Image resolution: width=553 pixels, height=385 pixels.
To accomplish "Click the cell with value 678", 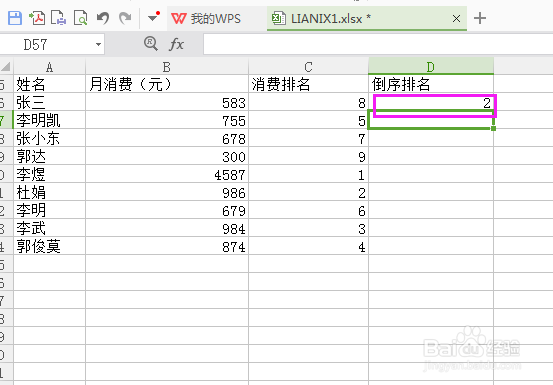I will tap(167, 138).
